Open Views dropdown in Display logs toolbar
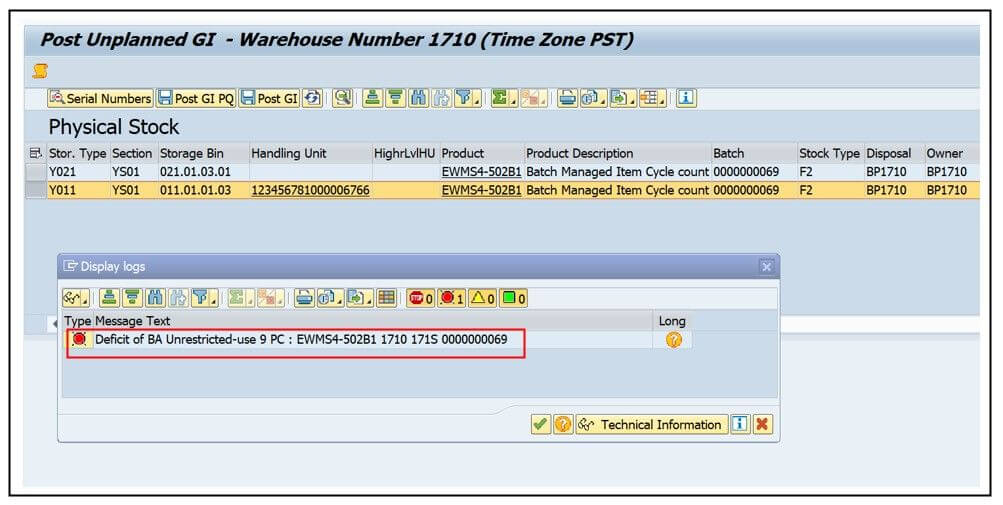1003x505 pixels. [x=330, y=298]
